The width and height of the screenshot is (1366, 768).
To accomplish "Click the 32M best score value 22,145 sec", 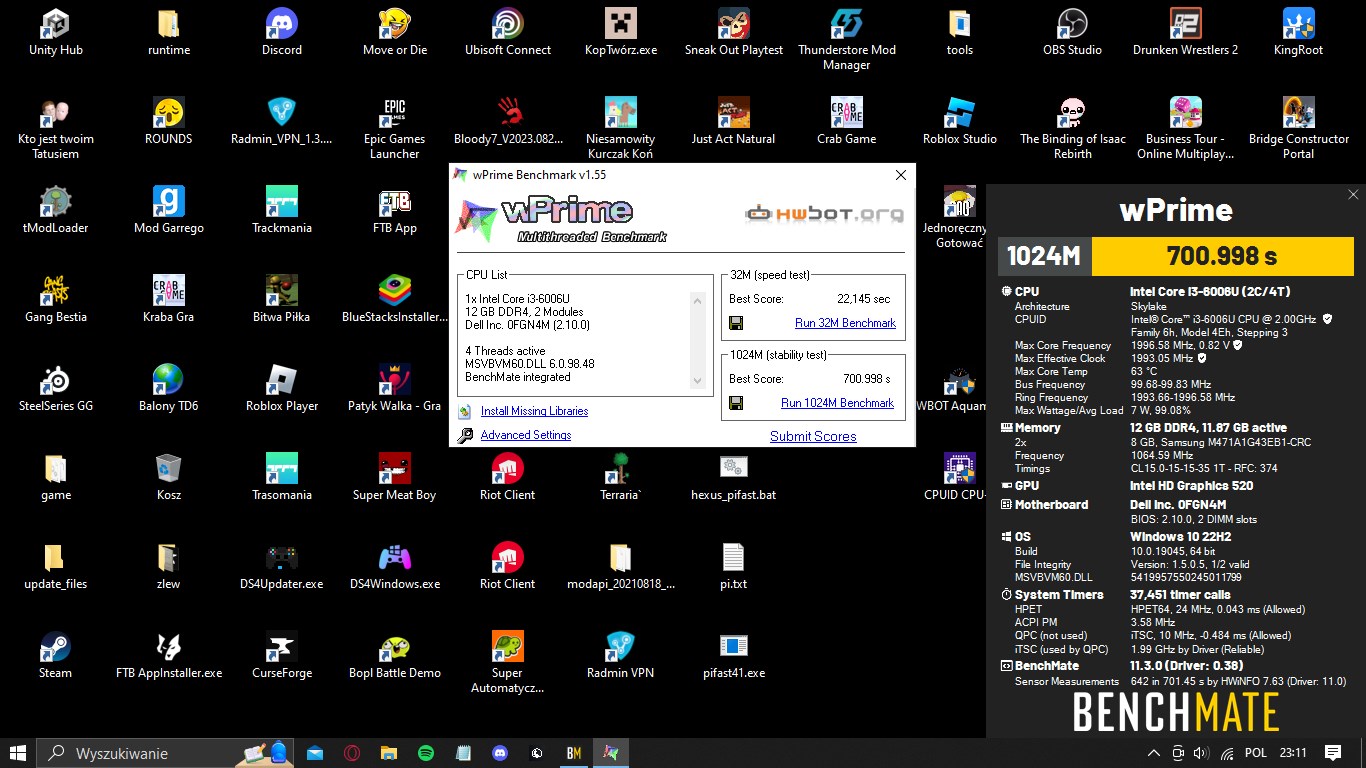I will (x=863, y=299).
